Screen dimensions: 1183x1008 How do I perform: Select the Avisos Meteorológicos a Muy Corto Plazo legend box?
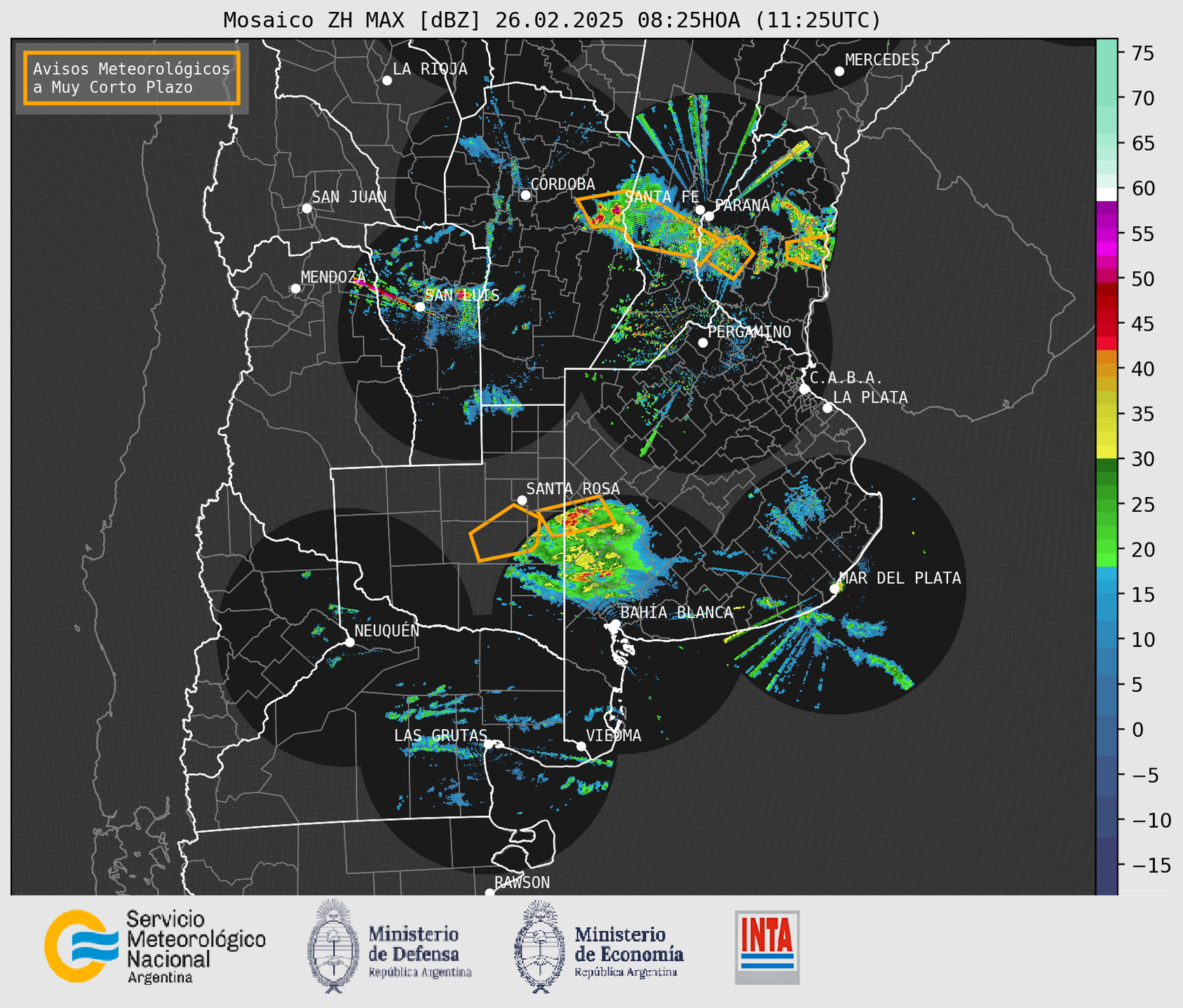[x=132, y=78]
